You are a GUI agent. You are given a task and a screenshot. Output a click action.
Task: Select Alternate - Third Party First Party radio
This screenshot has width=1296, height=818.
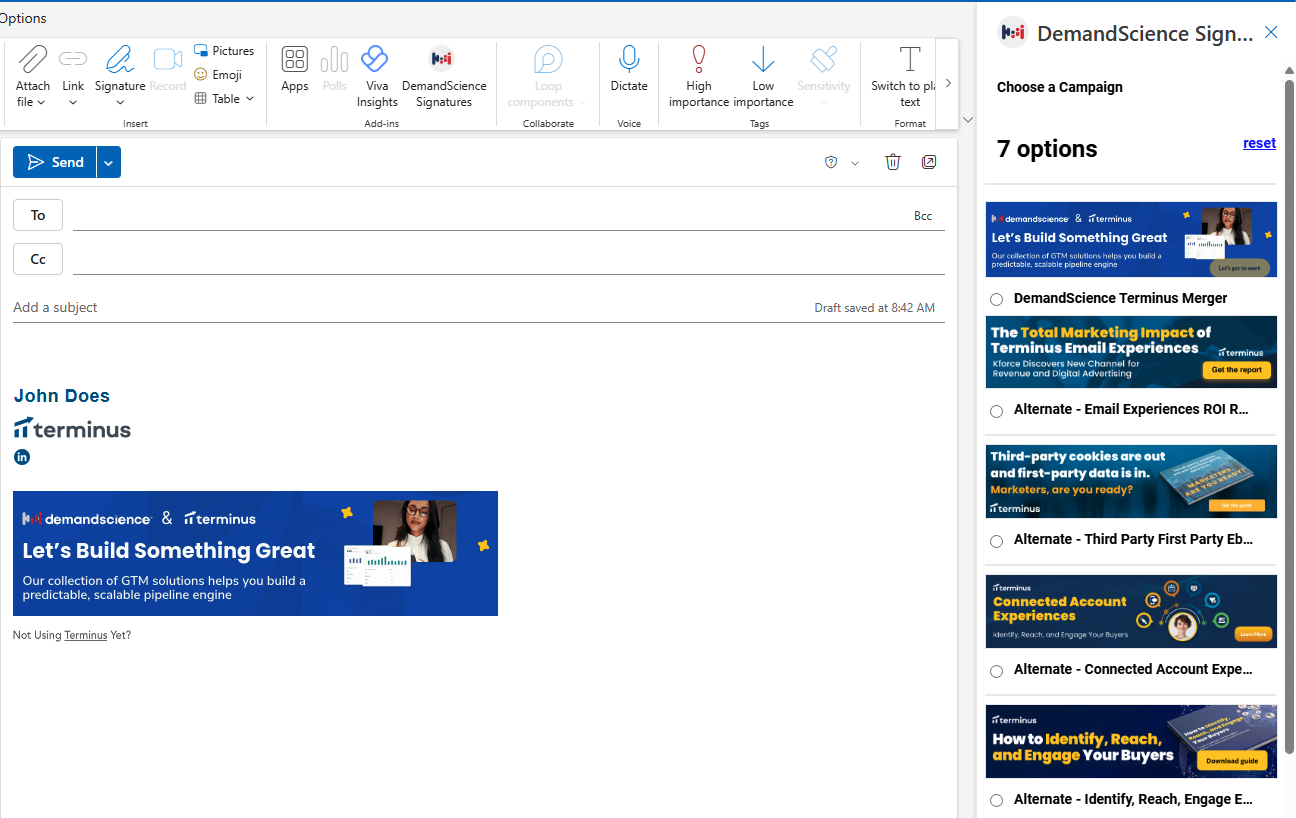tap(996, 541)
